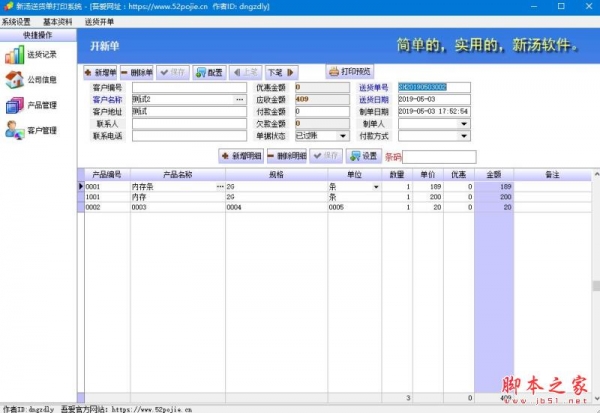The height and width of the screenshot is (413, 600).
Task: Open the 系统设置 menu
Action: point(17,20)
